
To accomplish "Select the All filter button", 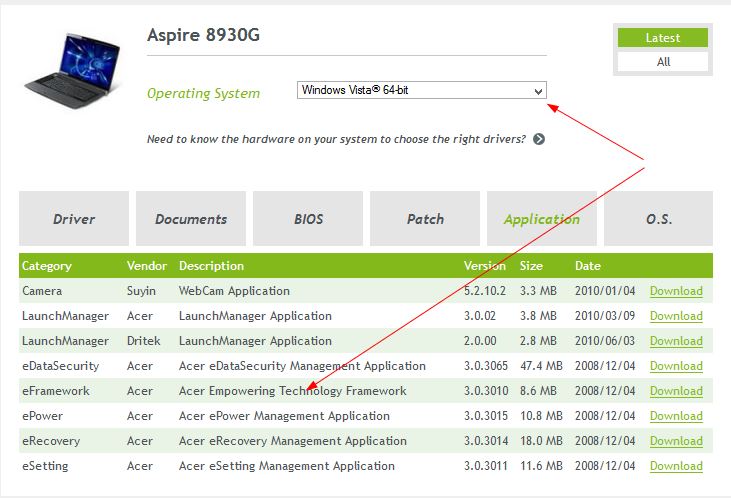I will [x=662, y=62].
